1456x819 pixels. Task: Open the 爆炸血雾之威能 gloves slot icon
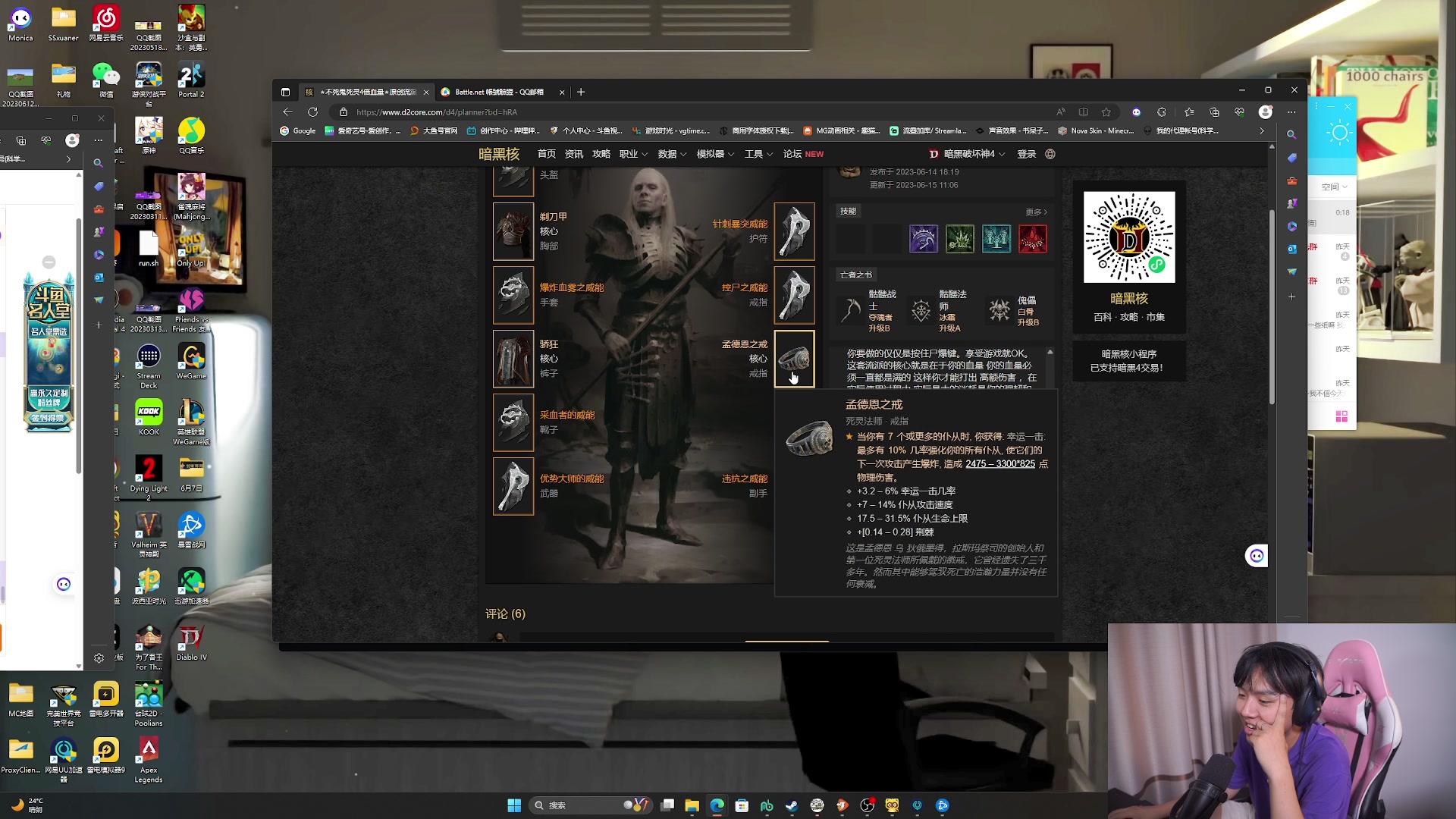513,295
